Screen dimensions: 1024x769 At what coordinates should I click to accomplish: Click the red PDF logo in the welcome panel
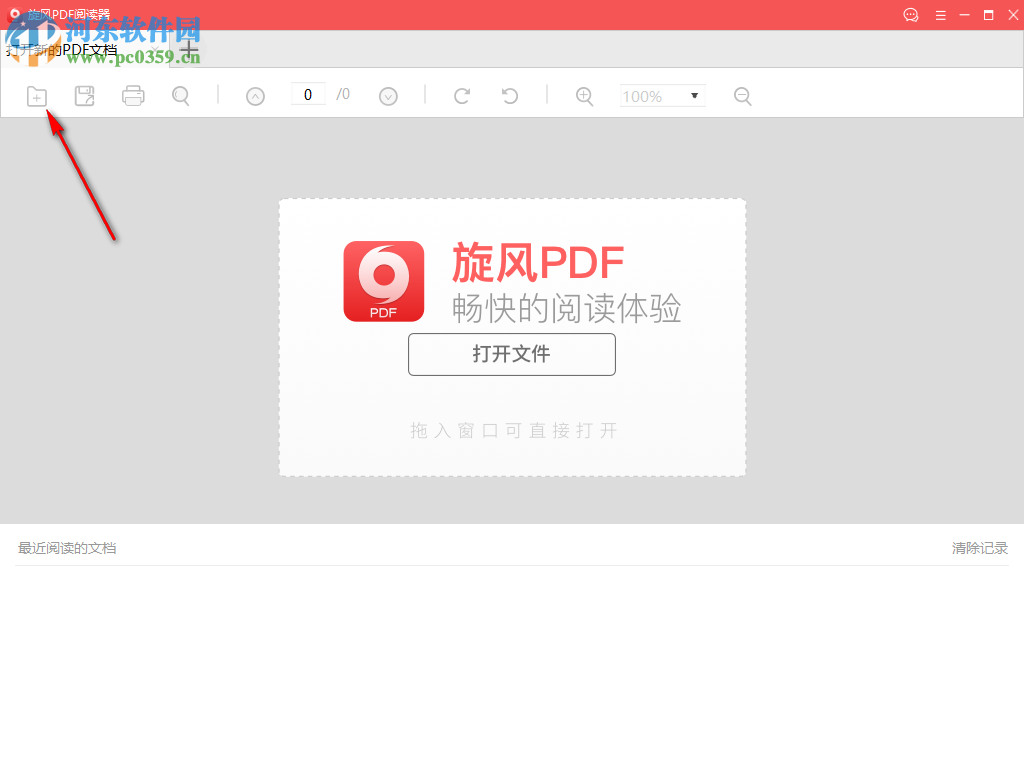tap(383, 281)
